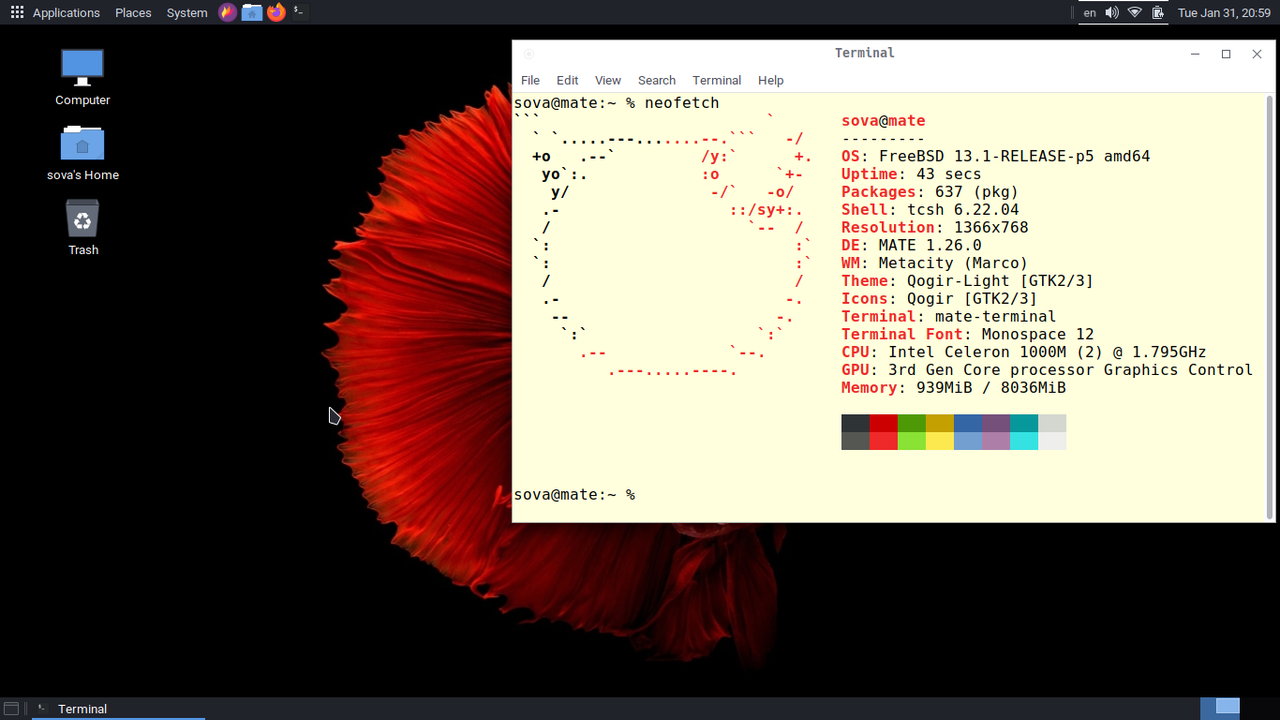1280x720 pixels.
Task: Click the 'en' keyboard layout indicator
Action: coord(1090,13)
